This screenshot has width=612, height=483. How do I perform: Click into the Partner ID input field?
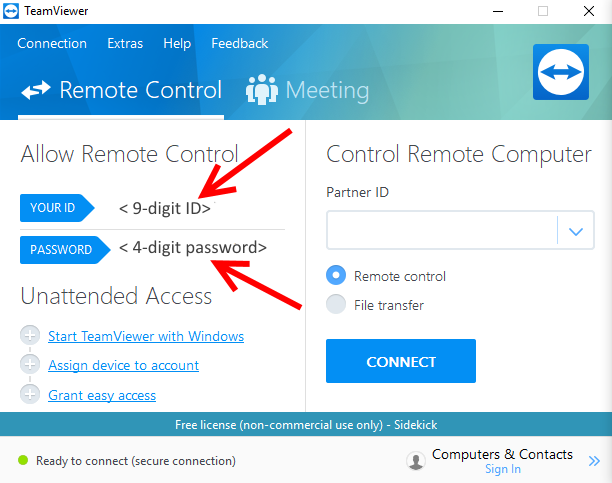coord(442,230)
